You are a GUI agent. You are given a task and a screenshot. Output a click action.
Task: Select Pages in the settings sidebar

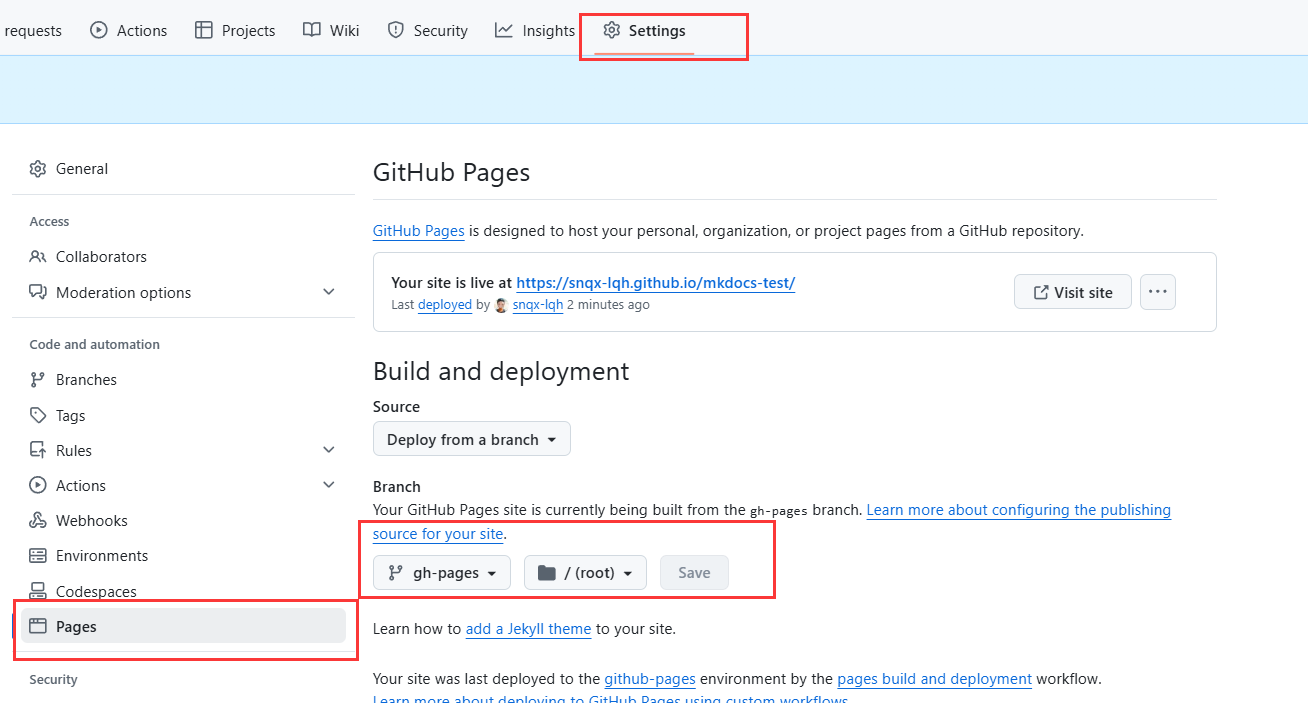76,626
